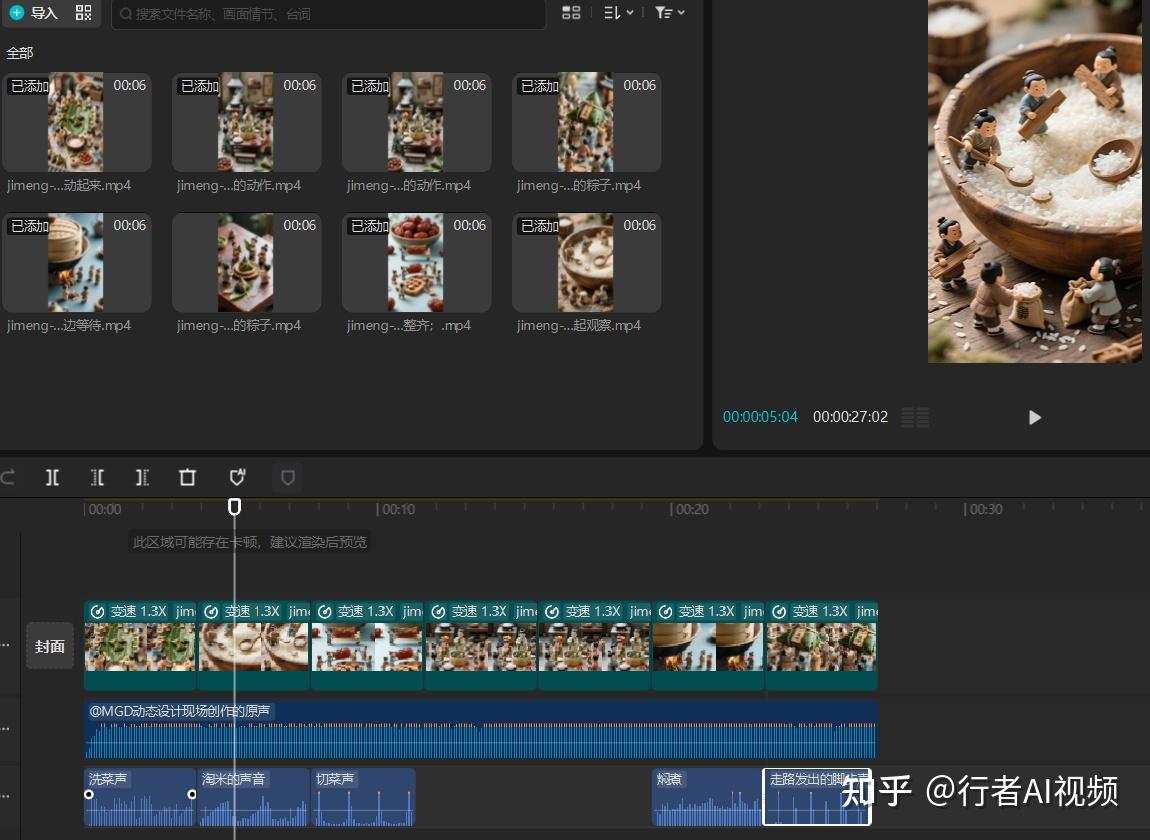1150x840 pixels.
Task: Click the grayed-out marker icon in timeline toolbar
Action: click(288, 478)
